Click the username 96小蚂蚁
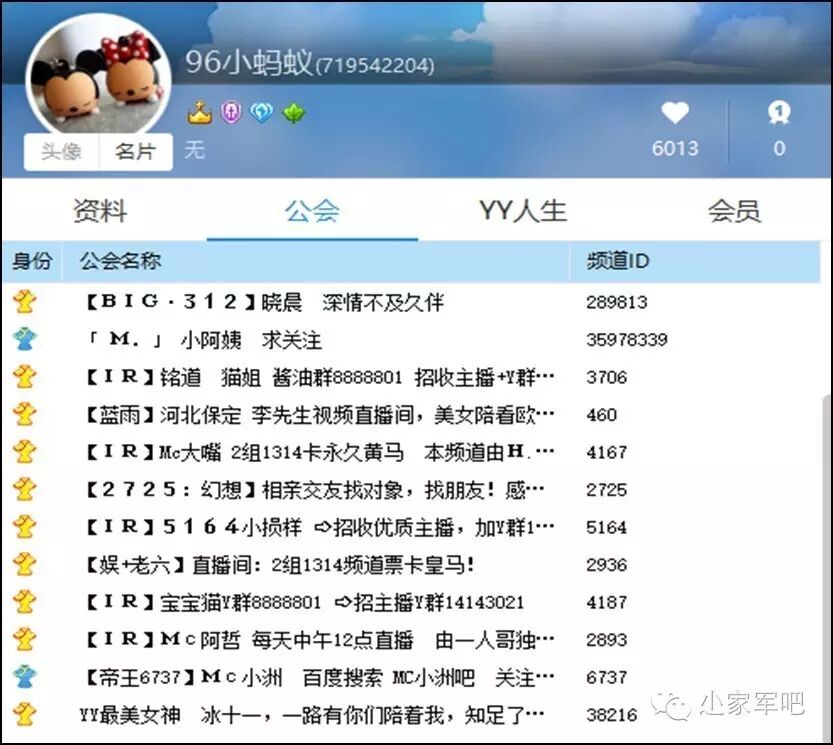This screenshot has width=833, height=745. 249,62
